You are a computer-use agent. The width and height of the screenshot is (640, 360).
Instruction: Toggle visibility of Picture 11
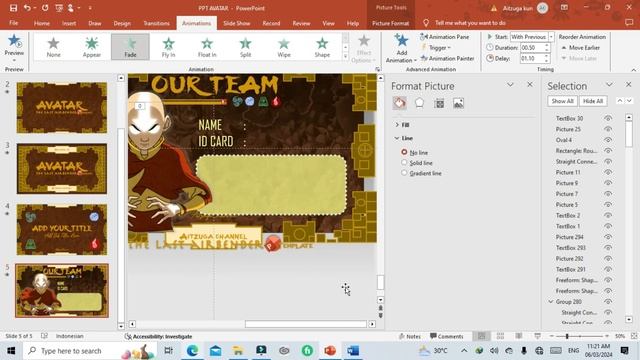[x=608, y=172]
